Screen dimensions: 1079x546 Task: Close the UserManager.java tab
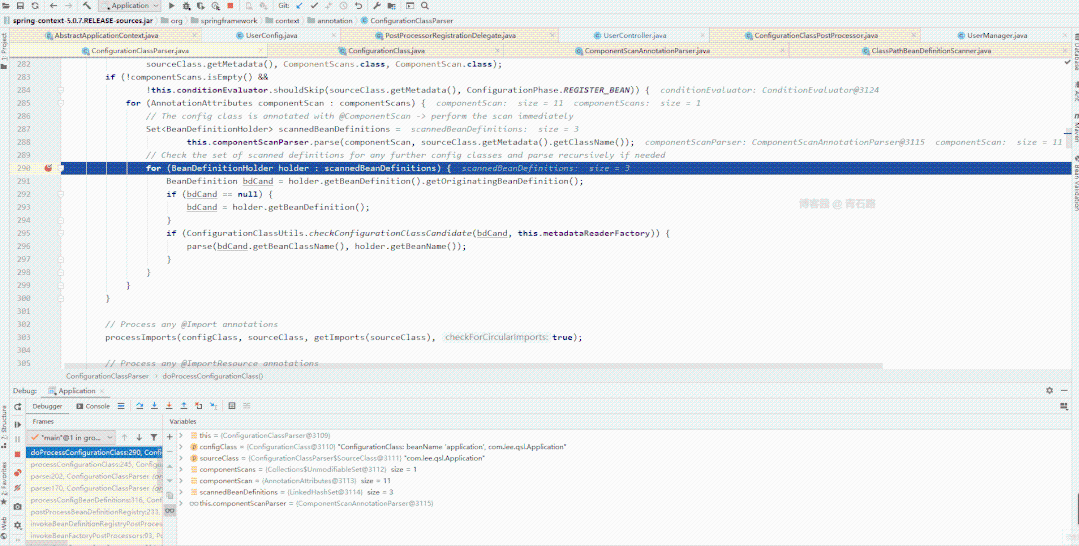[x=1065, y=35]
